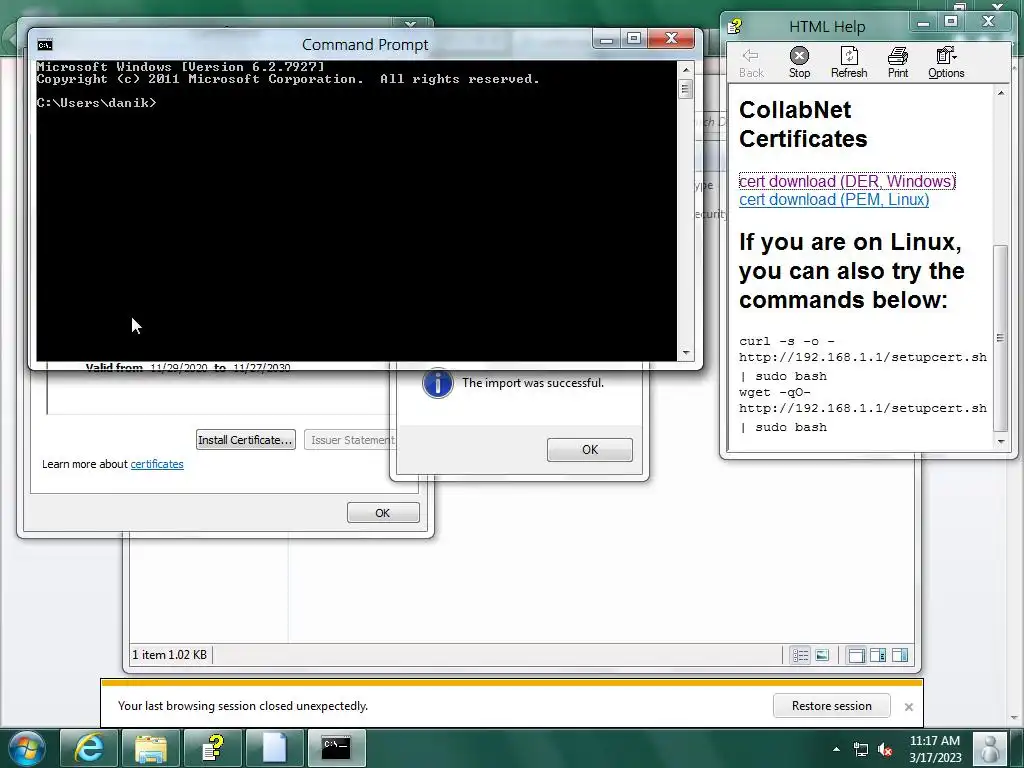Open File Explorer from the taskbar
The height and width of the screenshot is (768, 1024).
tap(151, 747)
